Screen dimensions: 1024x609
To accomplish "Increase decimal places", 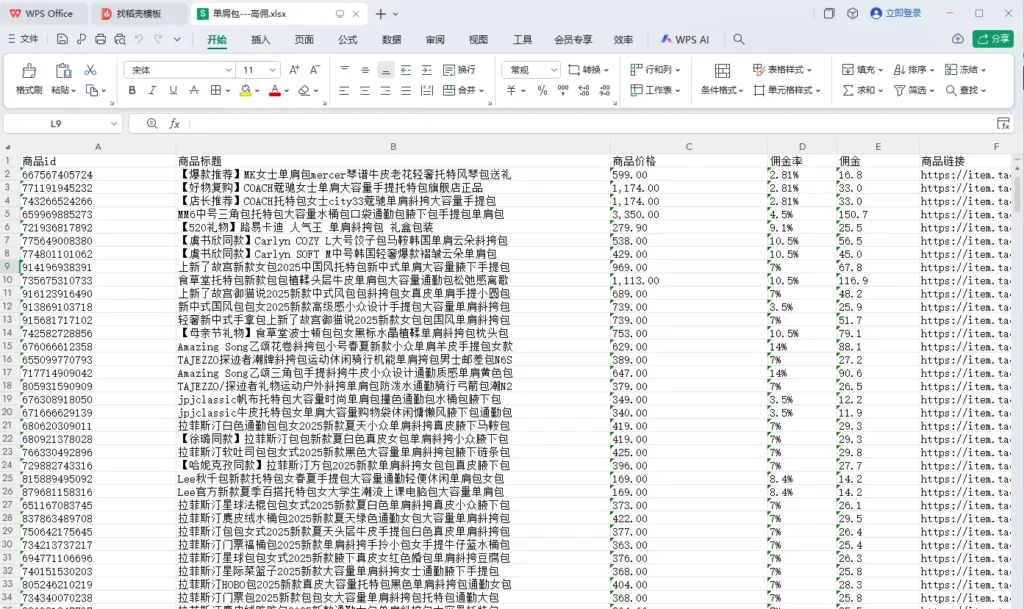I will pyautogui.click(x=584, y=90).
